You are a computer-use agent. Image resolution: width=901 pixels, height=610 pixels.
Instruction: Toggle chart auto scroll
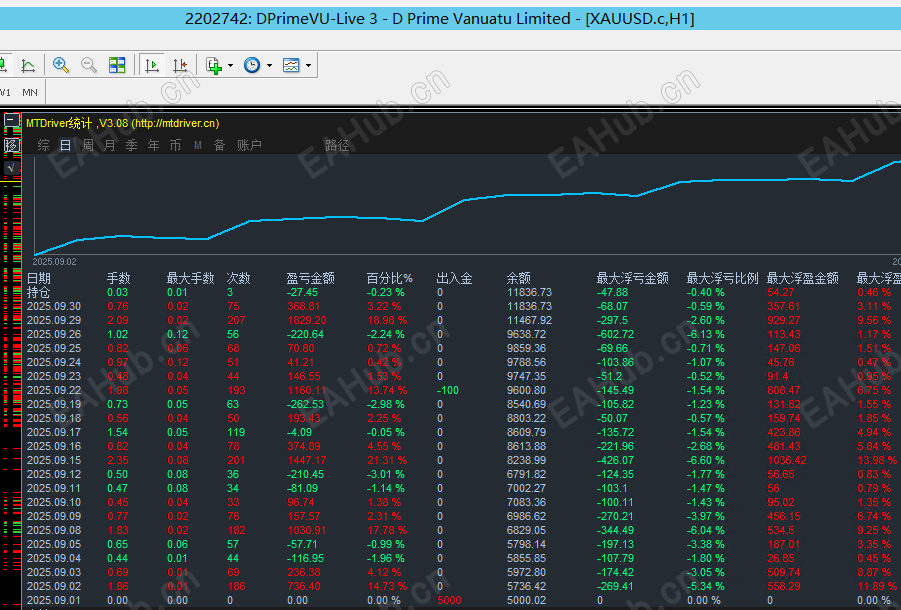click(152, 65)
